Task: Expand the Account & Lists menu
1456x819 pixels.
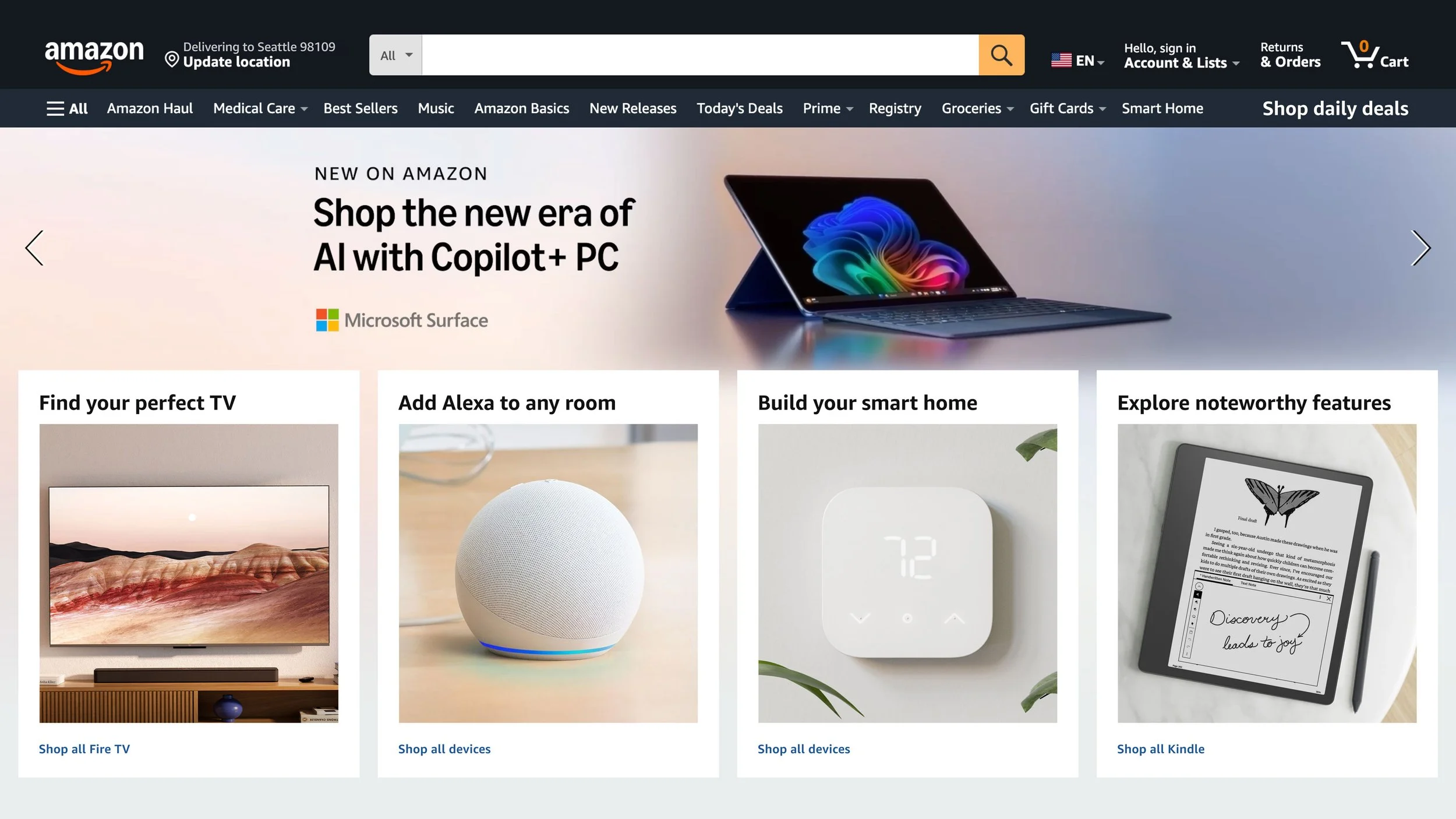Action: pos(1182,55)
